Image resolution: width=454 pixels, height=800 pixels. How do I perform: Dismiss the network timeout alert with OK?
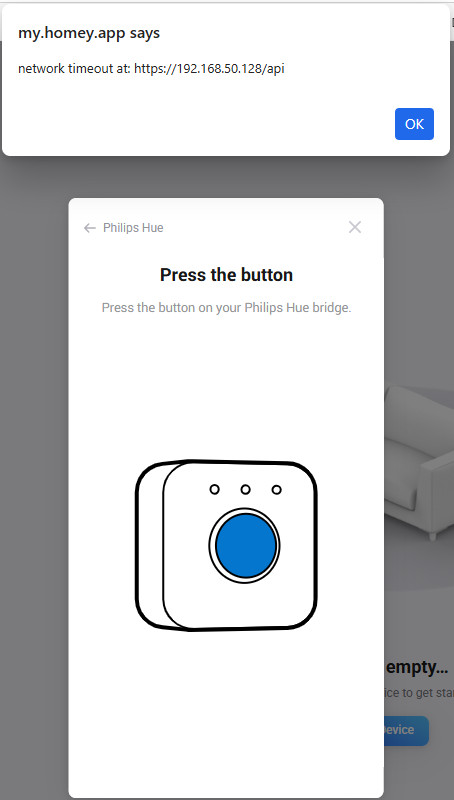click(414, 124)
